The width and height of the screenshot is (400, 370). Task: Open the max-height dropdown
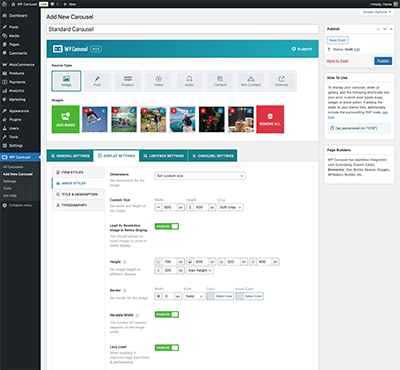tap(200, 270)
